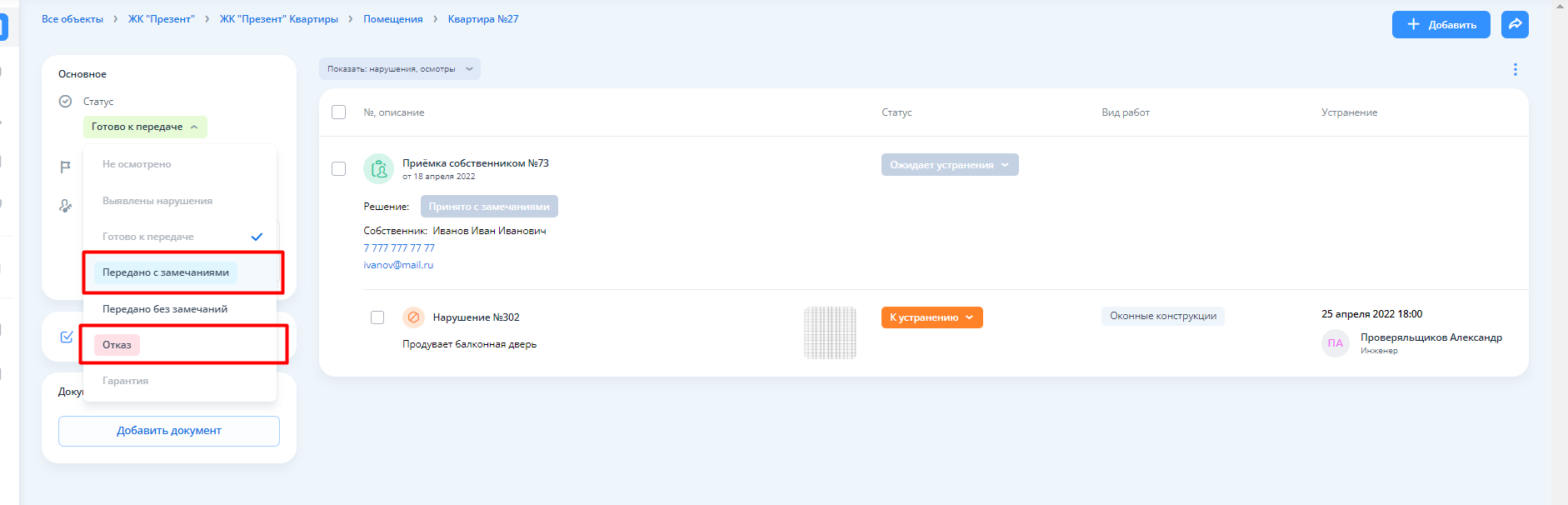Select the checkbox for Нарушение №302
Viewport: 1568px width, 505px height.
click(377, 317)
